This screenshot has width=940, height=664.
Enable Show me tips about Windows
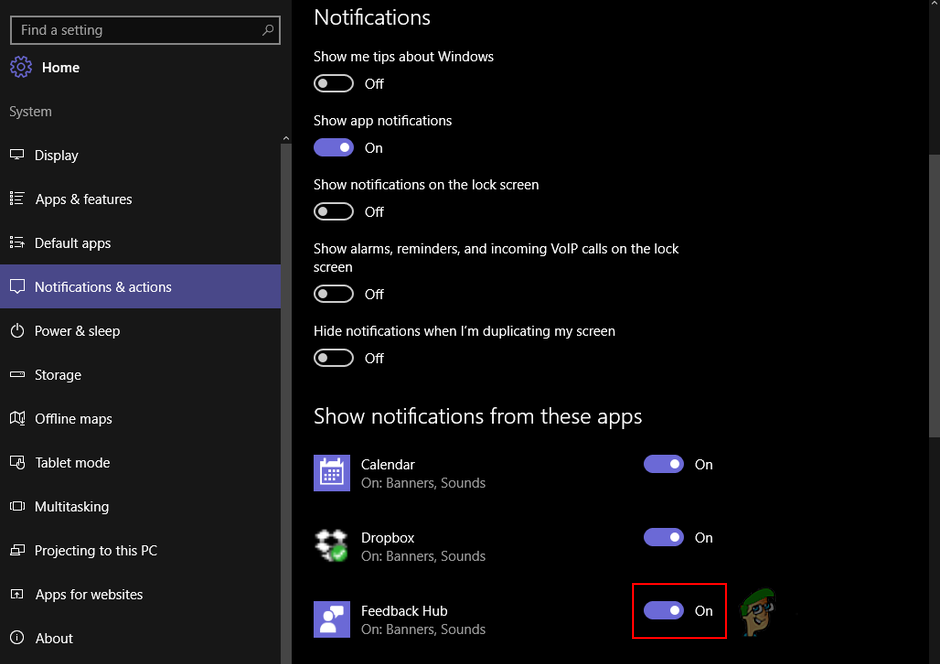click(x=333, y=83)
